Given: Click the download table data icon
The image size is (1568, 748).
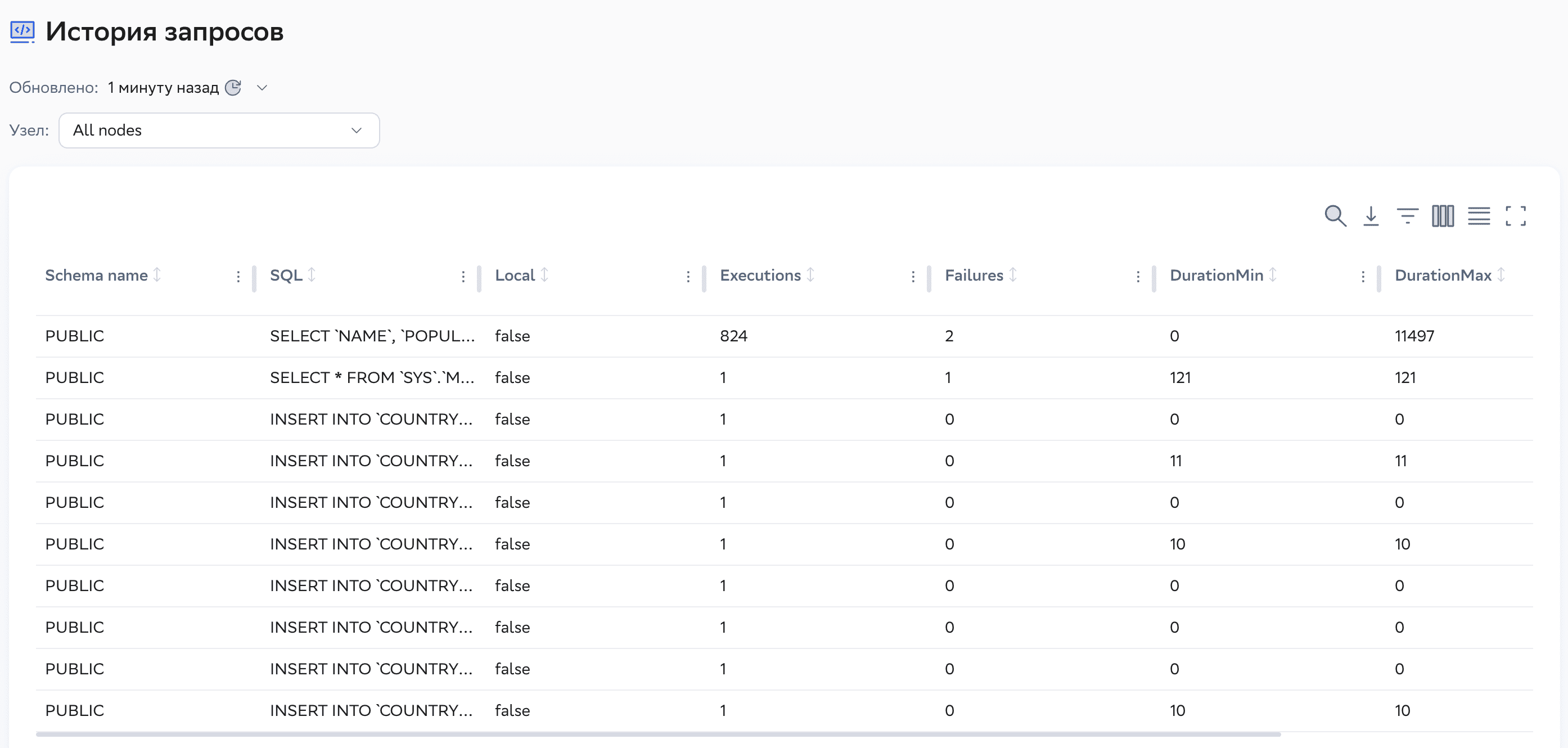Looking at the screenshot, I should (1371, 215).
